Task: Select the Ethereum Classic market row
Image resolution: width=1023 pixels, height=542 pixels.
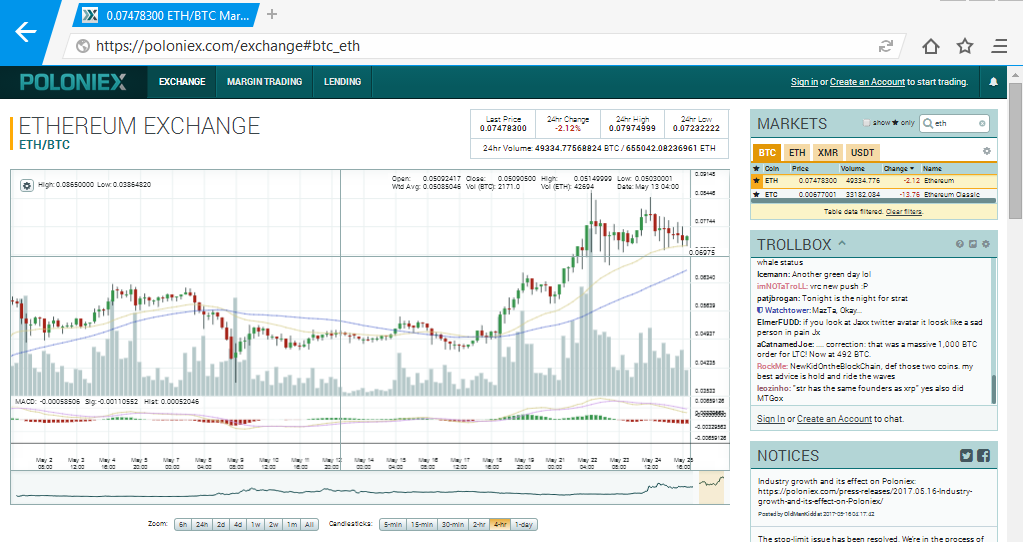Action: (x=874, y=194)
